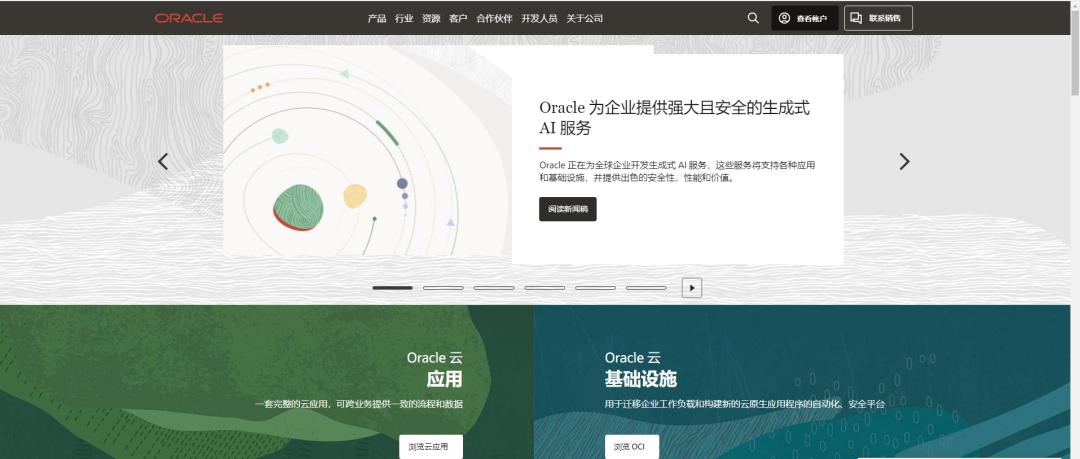Click the Oracle logo in header
Screen dimensions: 1080x459
coord(189,19)
